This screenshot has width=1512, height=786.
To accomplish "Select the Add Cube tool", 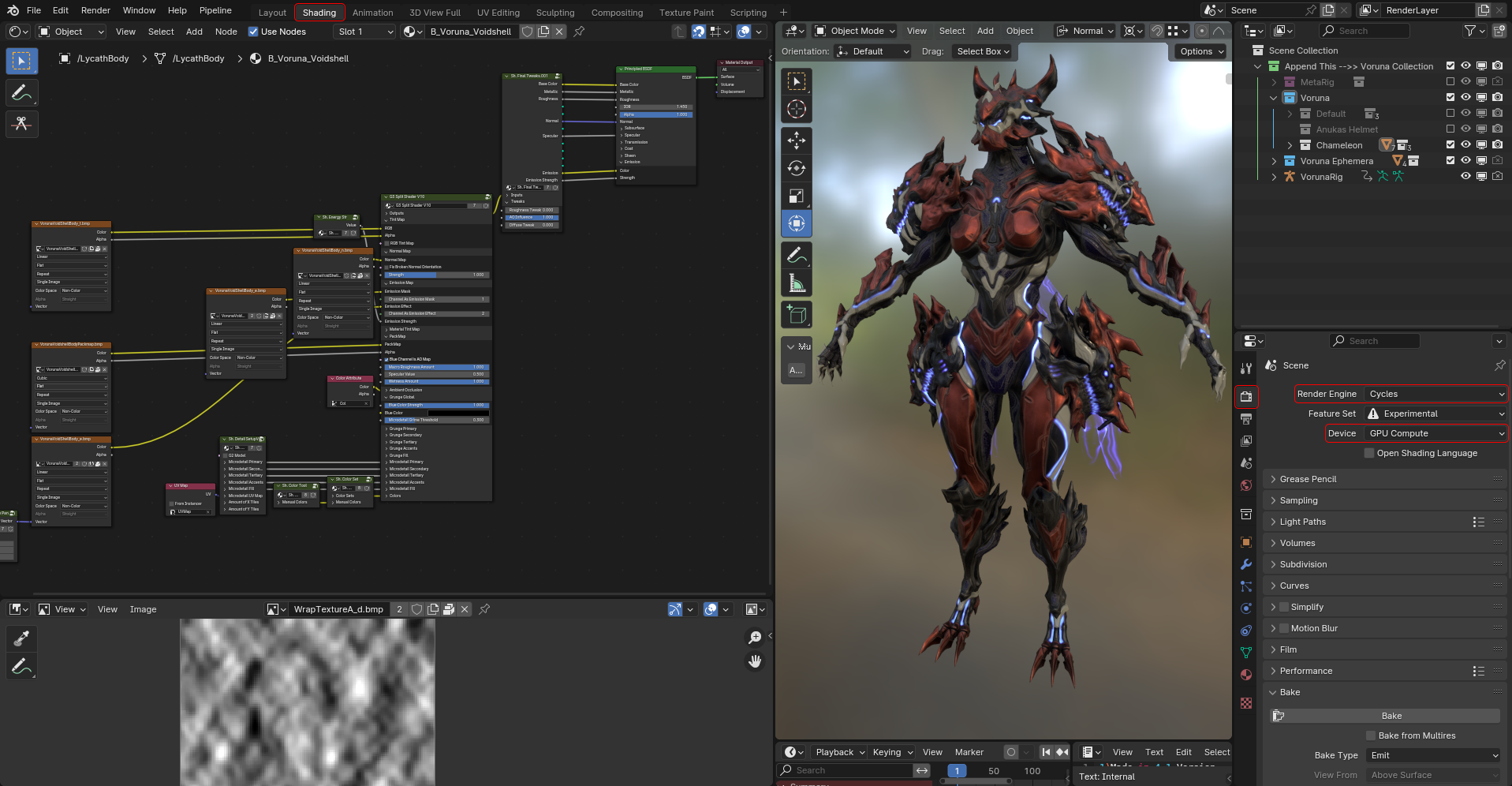I will coord(797,314).
